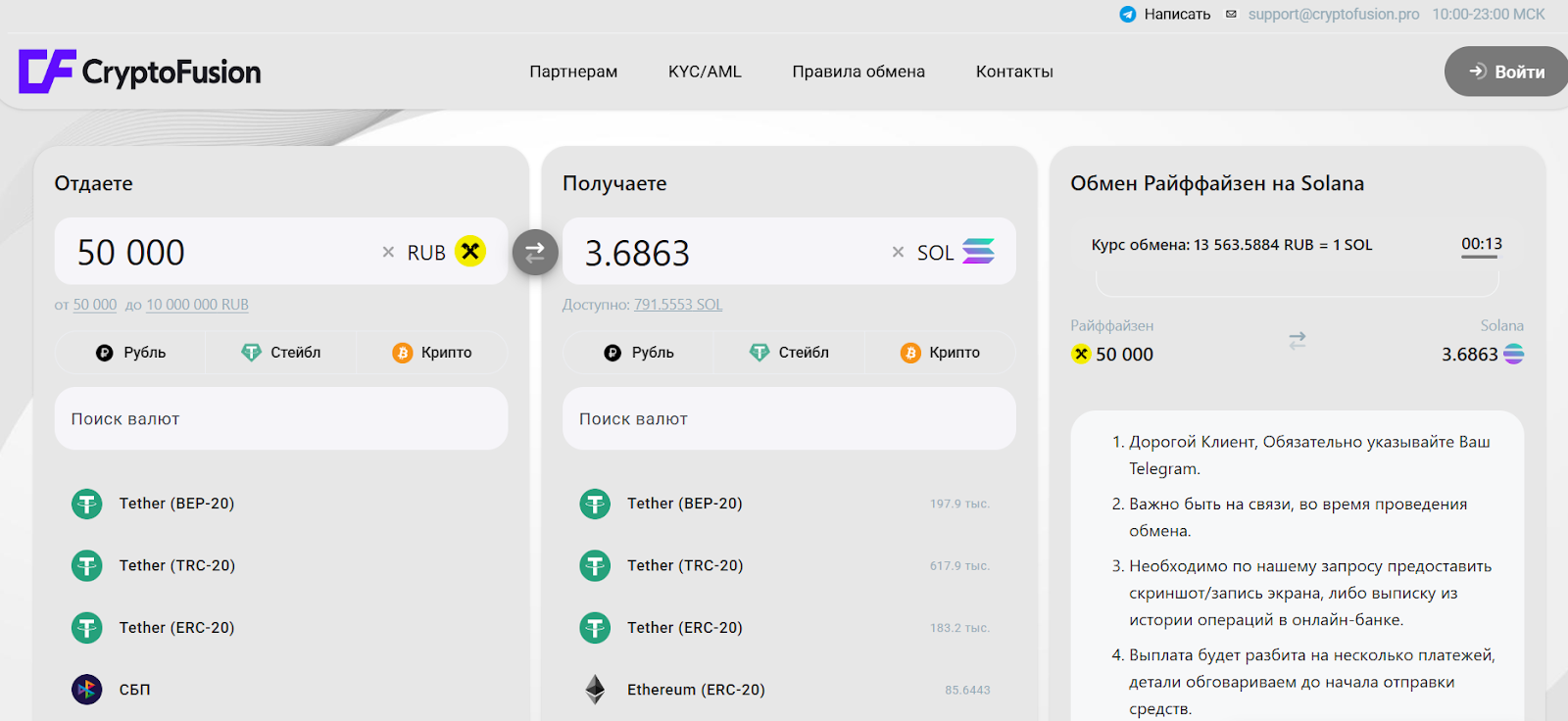Select the СБП icon in the give list
Image resolution: width=1568 pixels, height=721 pixels.
(87, 690)
